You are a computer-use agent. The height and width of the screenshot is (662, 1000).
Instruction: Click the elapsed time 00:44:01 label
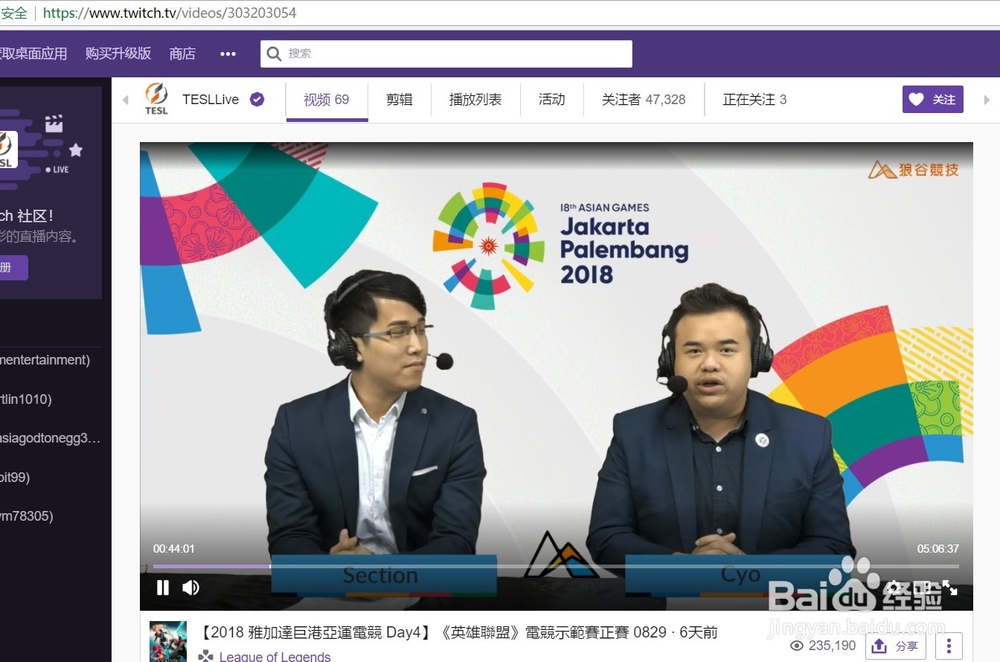tap(173, 548)
